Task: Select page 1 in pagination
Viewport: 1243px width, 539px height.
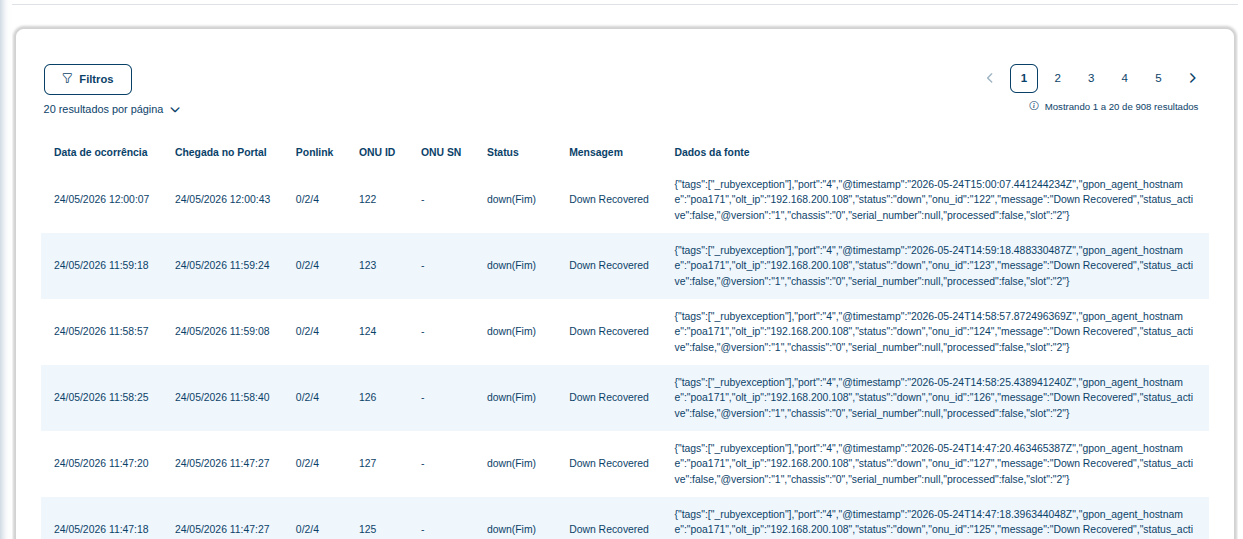Action: (1024, 78)
